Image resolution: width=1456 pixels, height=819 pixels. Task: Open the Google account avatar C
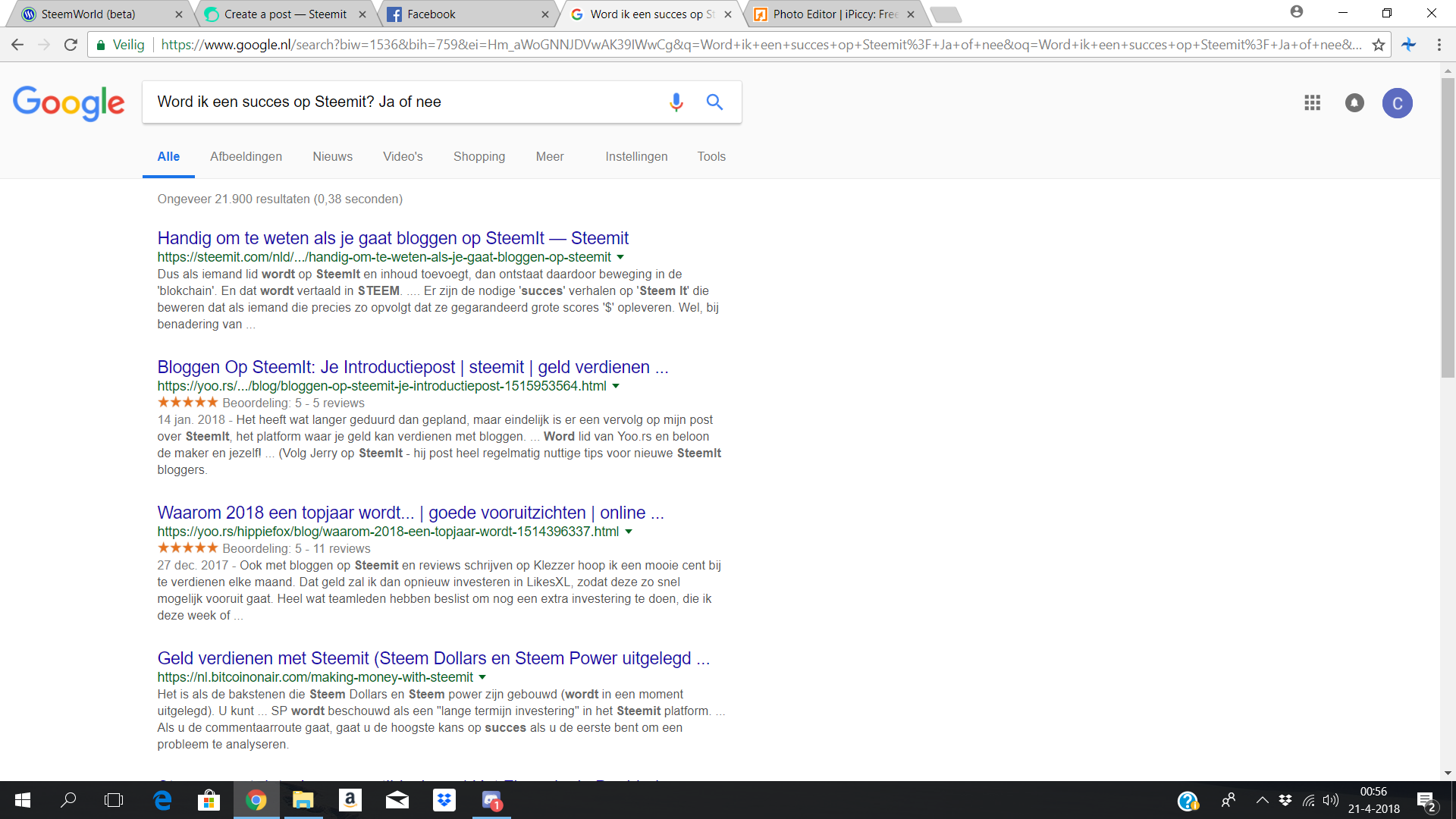click(1397, 103)
